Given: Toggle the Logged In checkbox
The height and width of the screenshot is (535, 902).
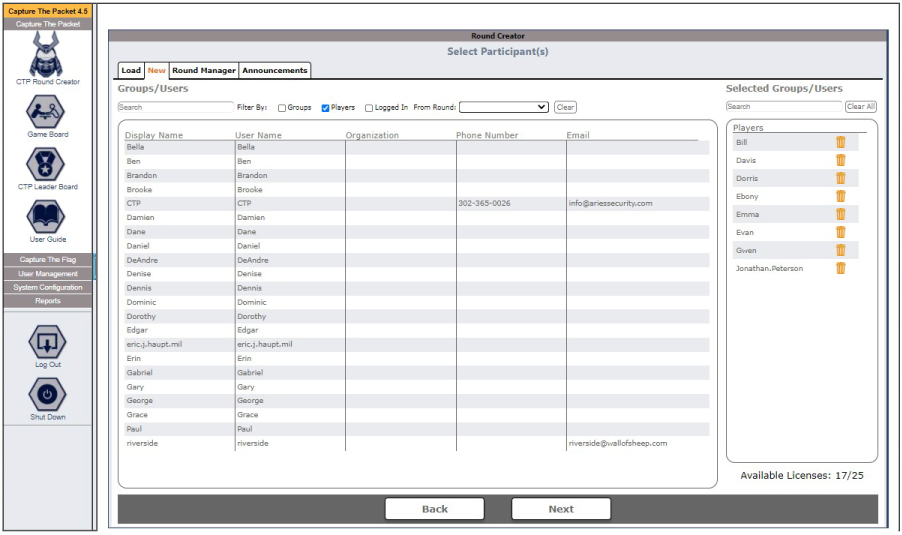Looking at the screenshot, I should pos(369,108).
